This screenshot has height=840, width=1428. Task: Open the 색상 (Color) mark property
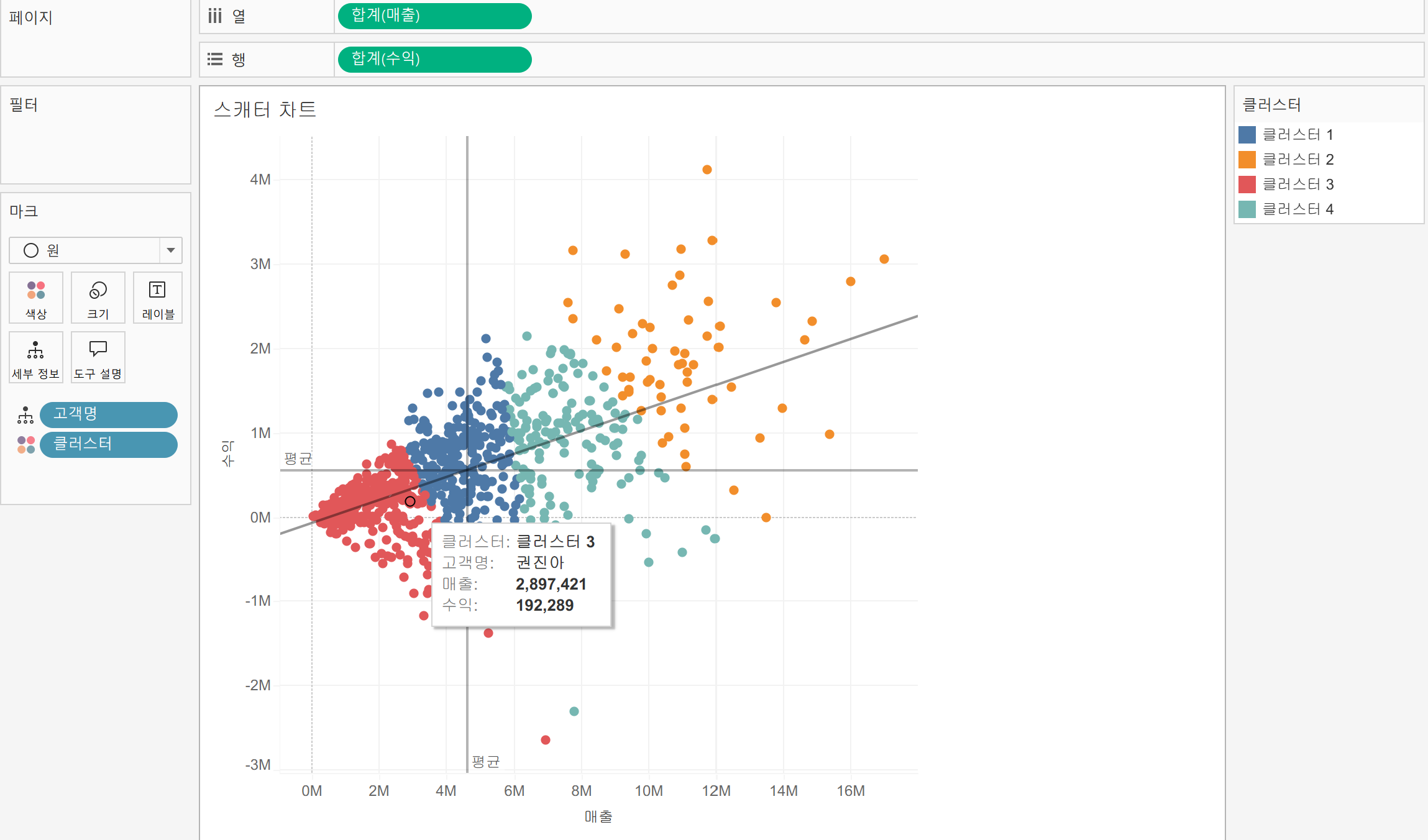(x=35, y=298)
